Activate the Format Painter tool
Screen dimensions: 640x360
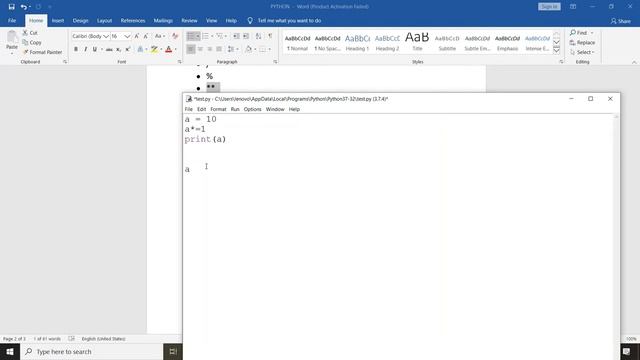pos(42,52)
